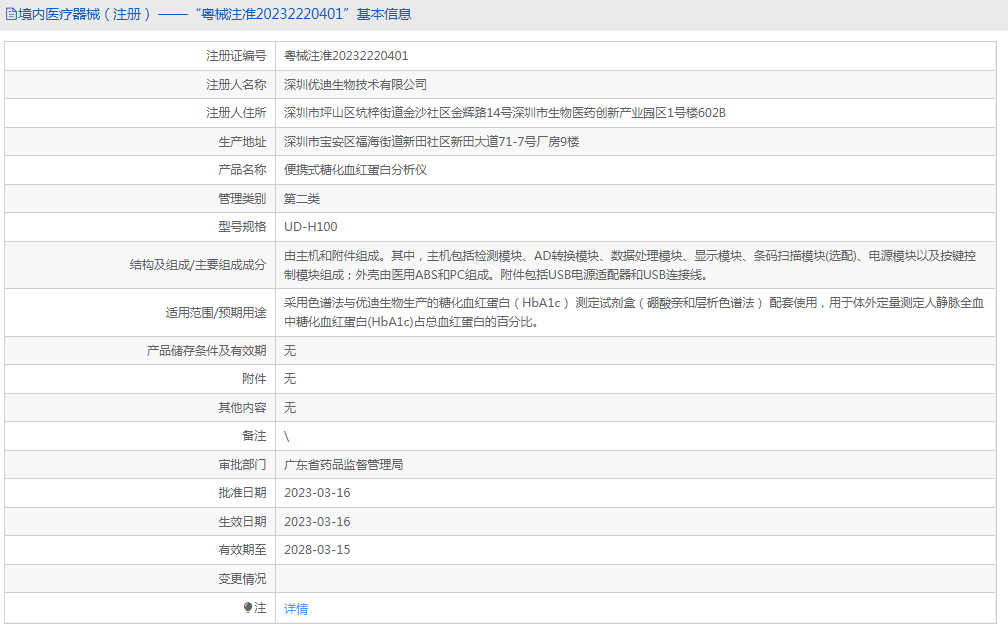Click registration number value 粤械注准20232220401

click(x=346, y=56)
